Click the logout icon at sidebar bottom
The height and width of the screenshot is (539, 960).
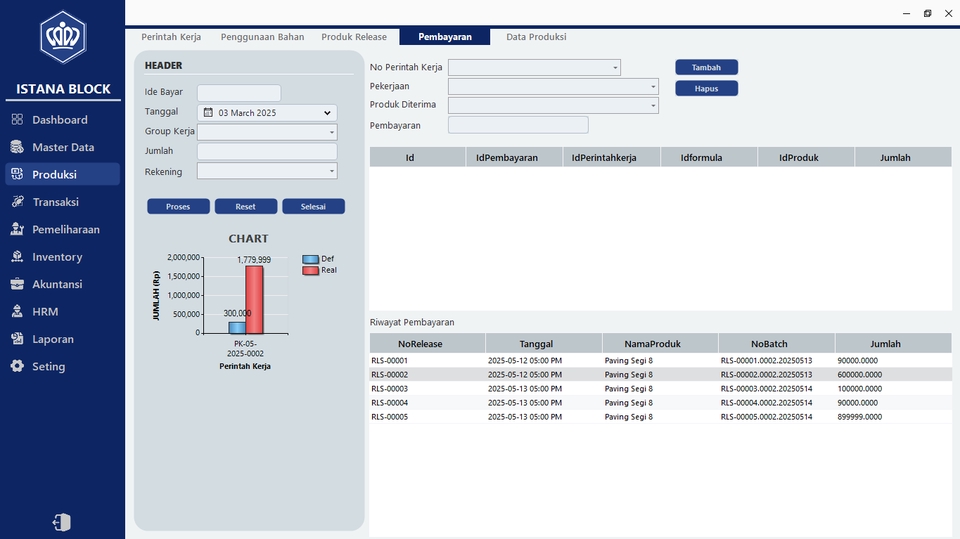62,522
